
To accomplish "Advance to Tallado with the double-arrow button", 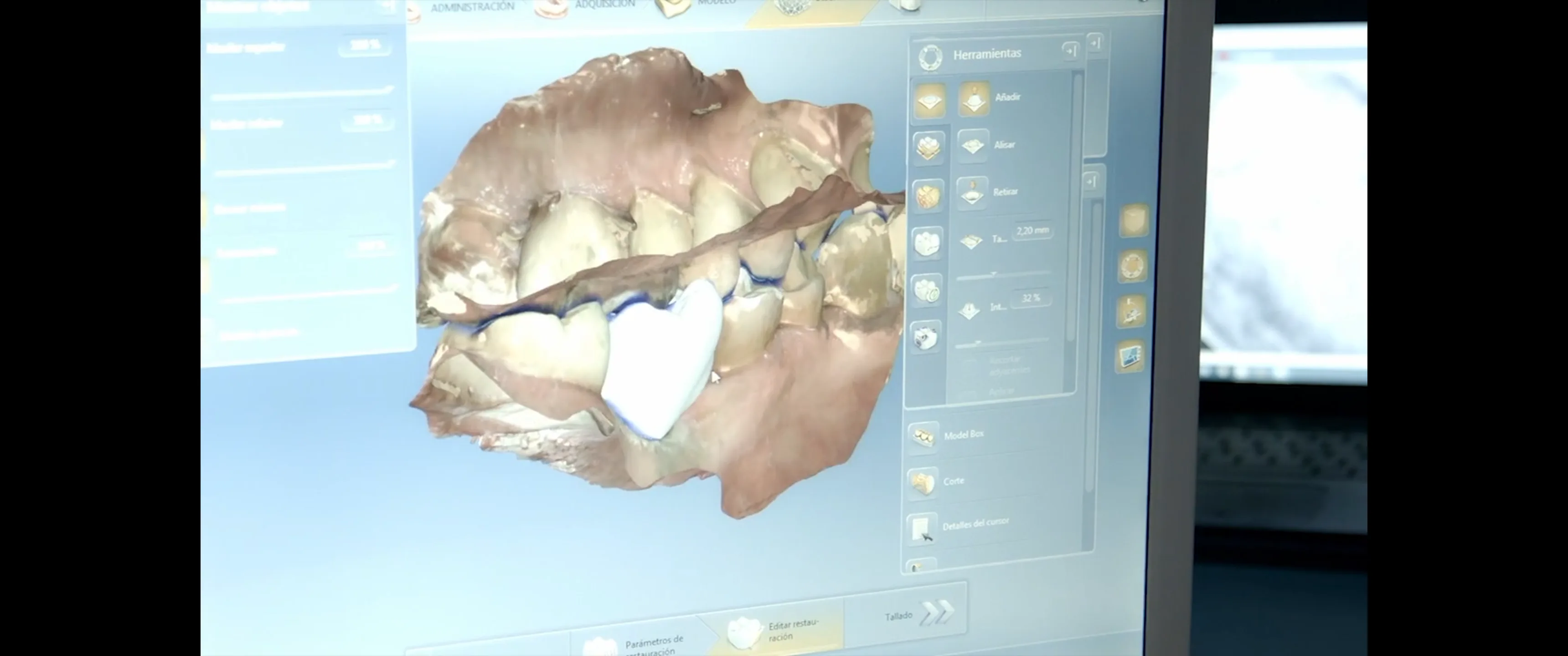I will [x=936, y=613].
